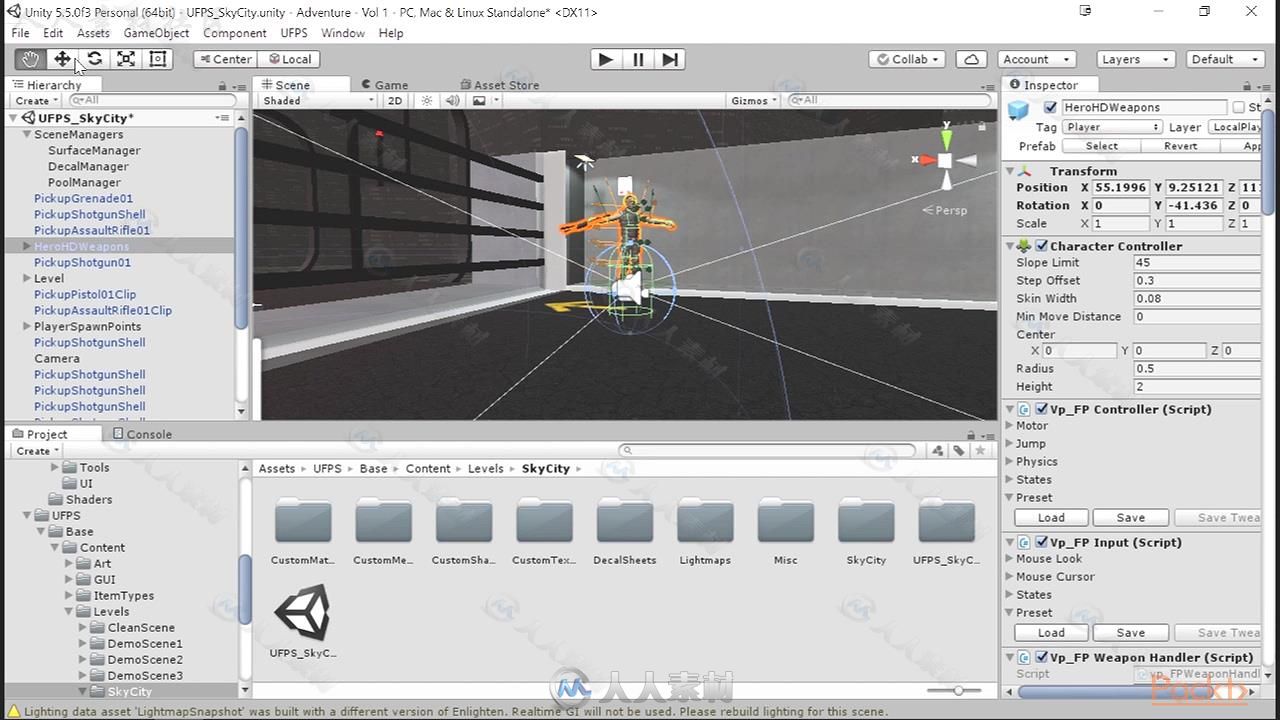Click the Pause button
The image size is (1280, 720).
[638, 59]
